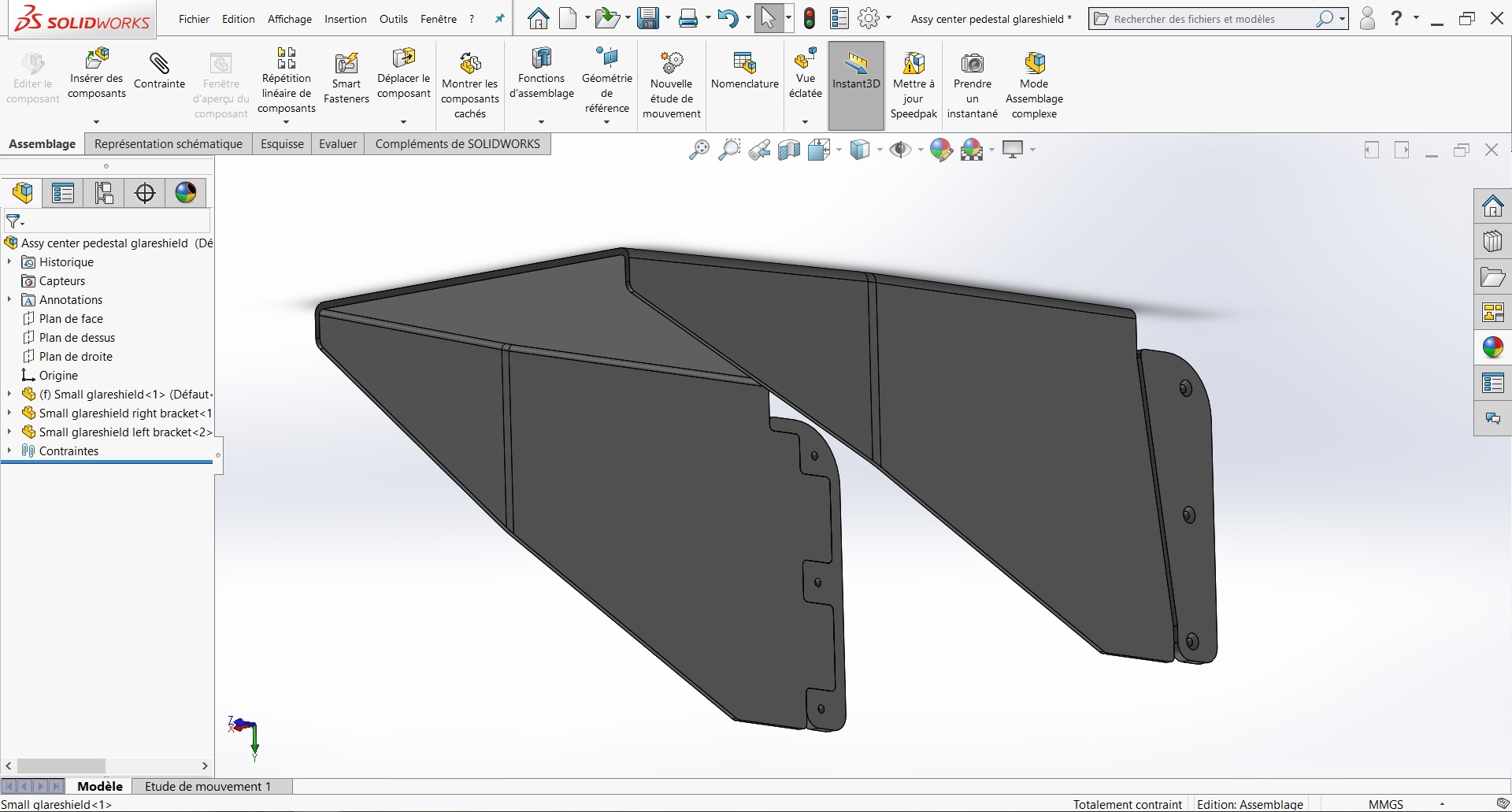Click the MMGS unit system status
The width and height of the screenshot is (1512, 812).
1386,804
